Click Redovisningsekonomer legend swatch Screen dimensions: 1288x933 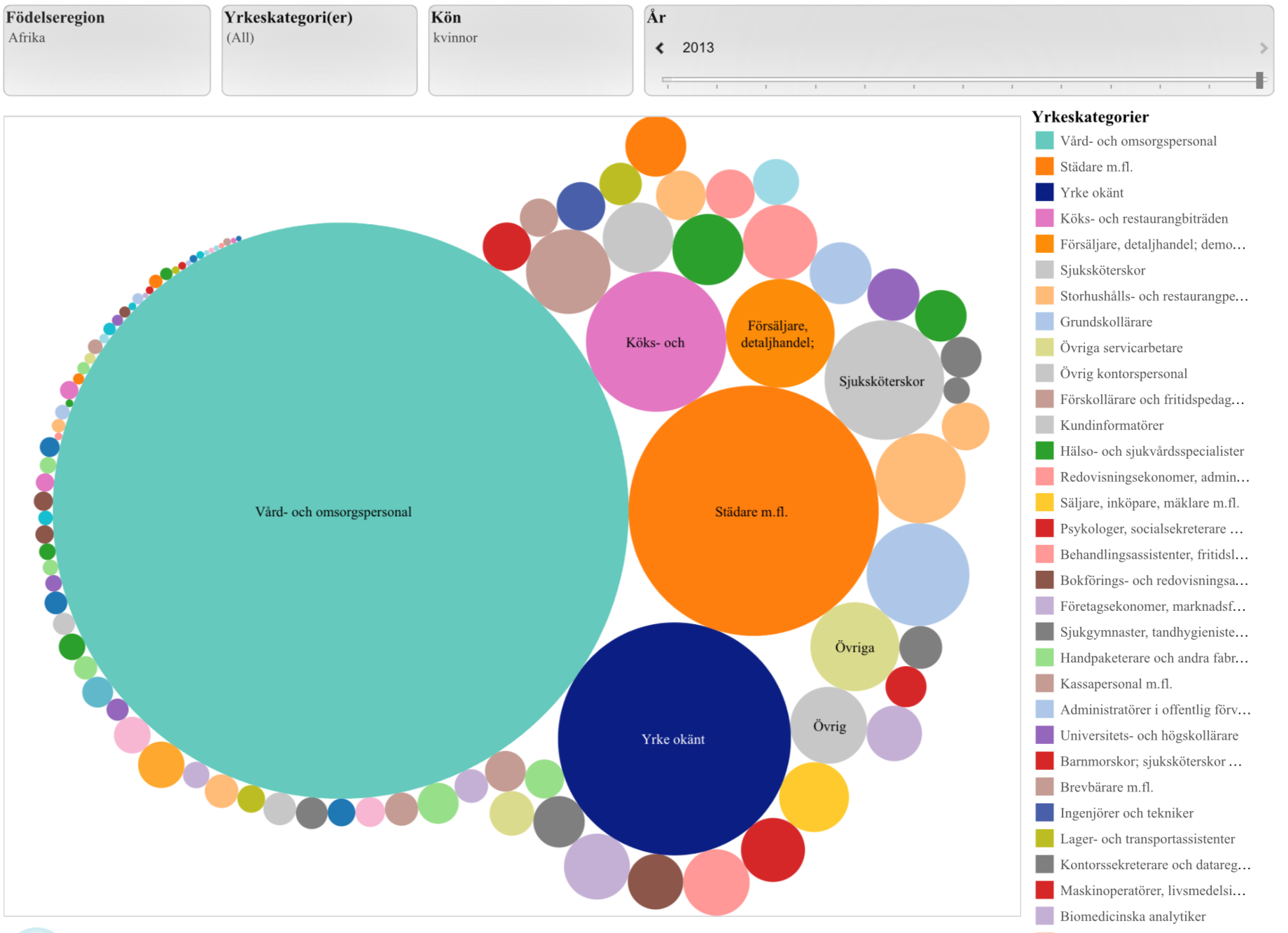[1044, 477]
